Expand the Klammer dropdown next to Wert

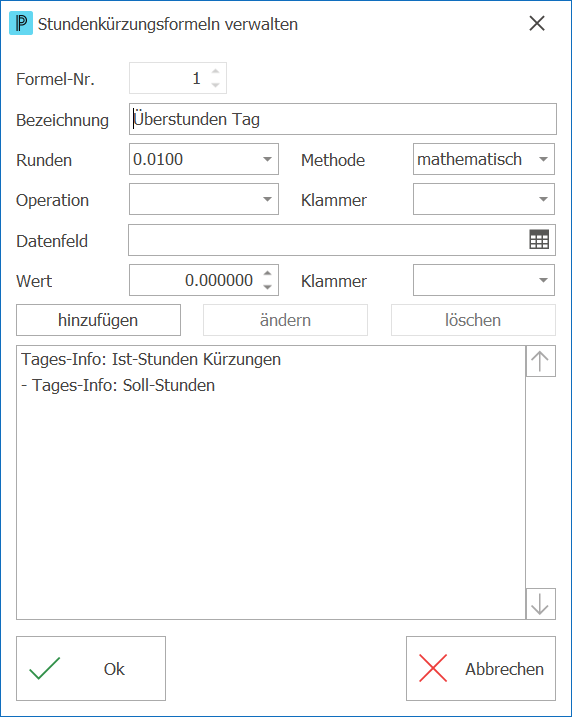(x=543, y=280)
